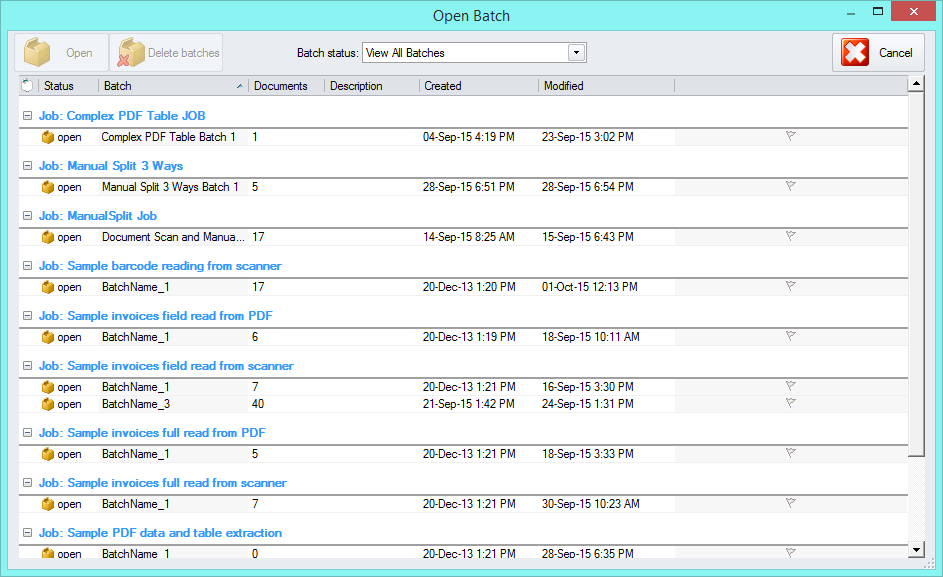Click the red X Cancel icon
The image size is (943, 577).
pyautogui.click(x=855, y=53)
